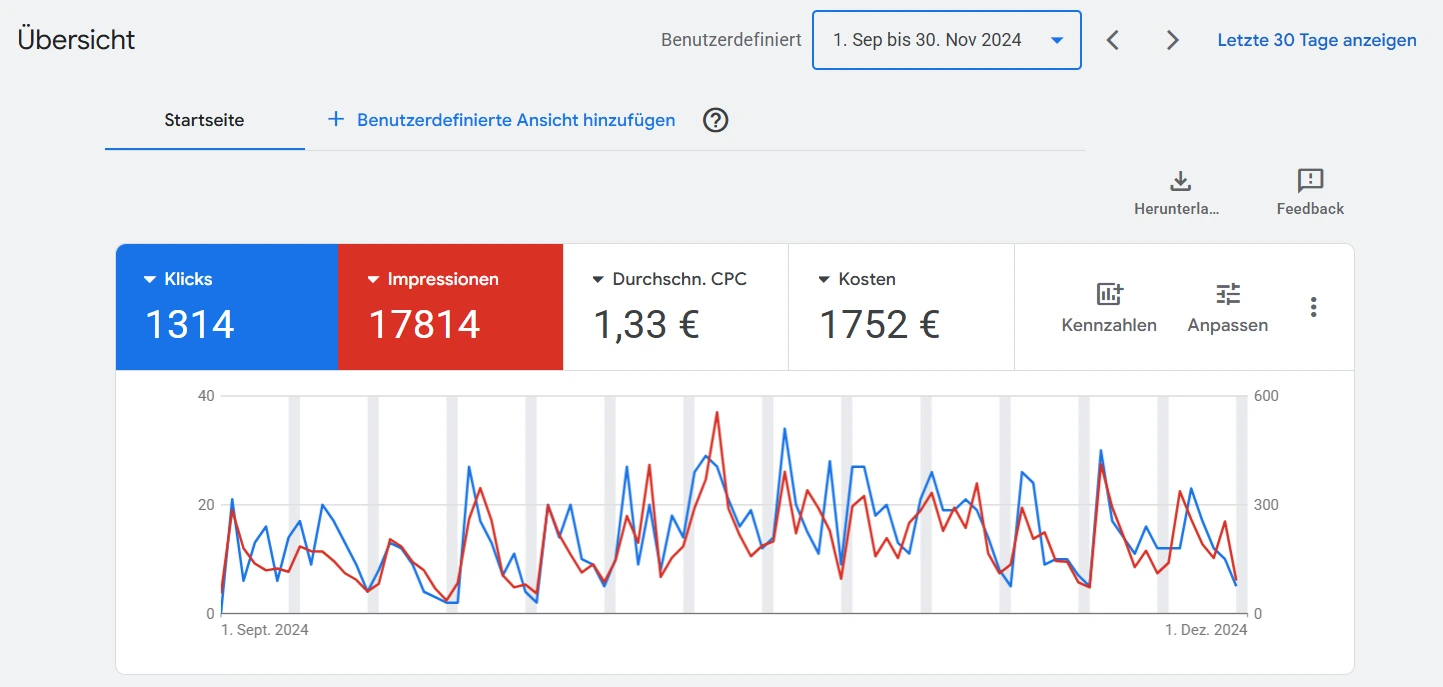Open the Klicks metric dropdown arrow

click(x=150, y=279)
